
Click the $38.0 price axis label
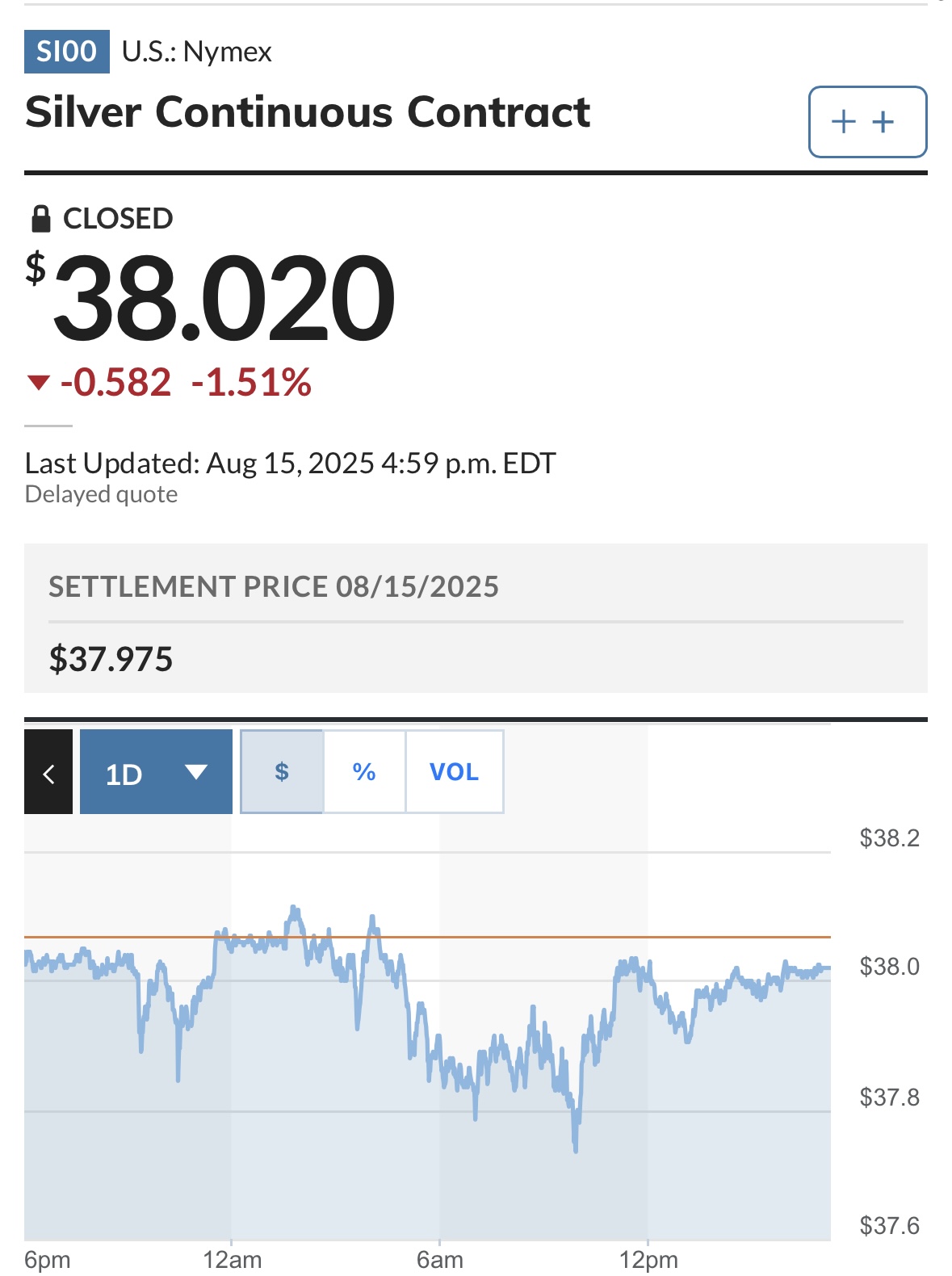pos(889,967)
